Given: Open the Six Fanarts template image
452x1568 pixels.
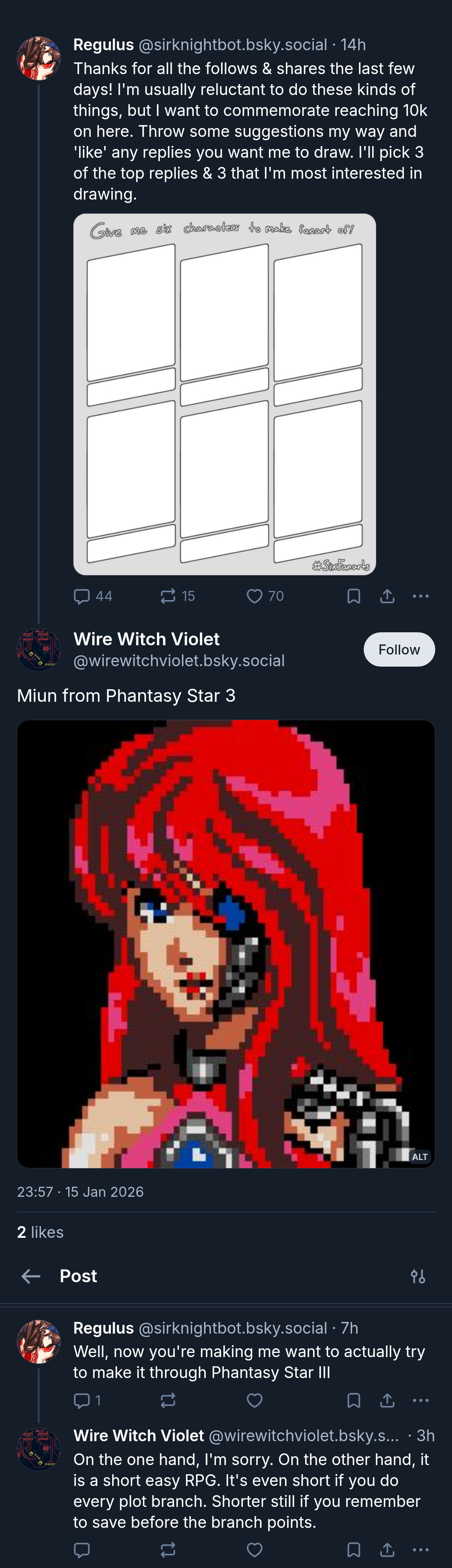Looking at the screenshot, I should pos(225,394).
